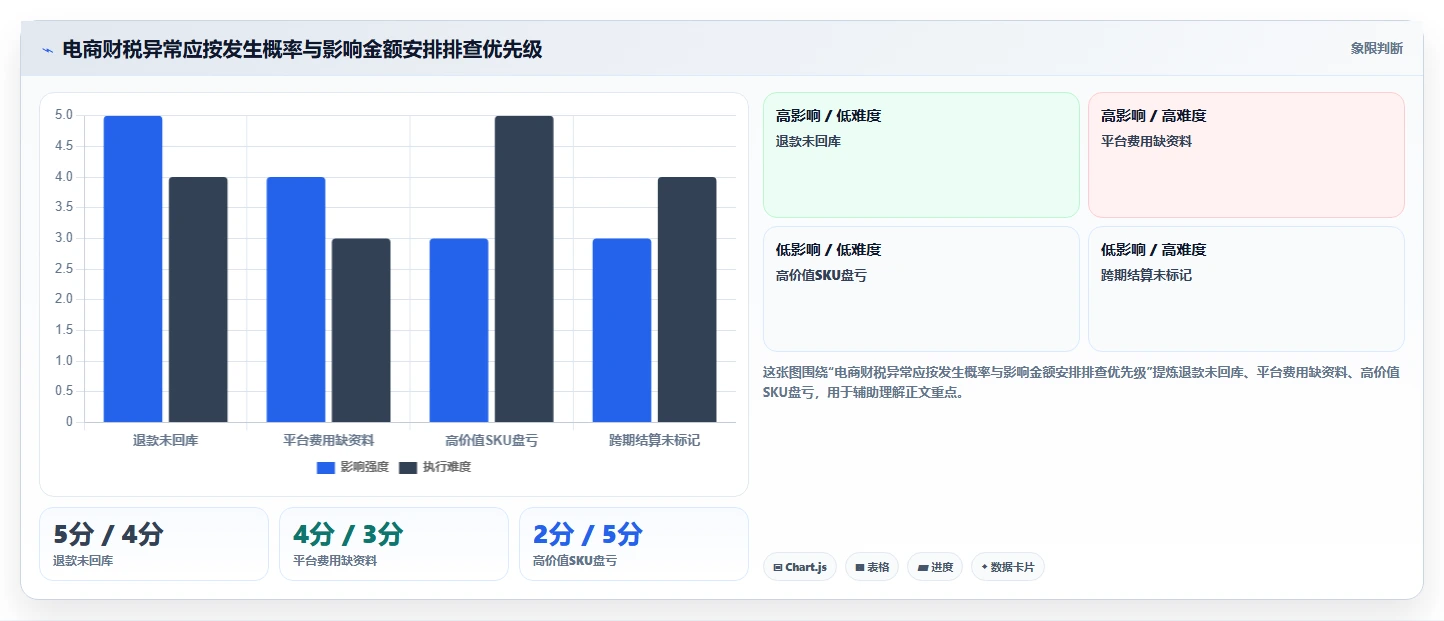
Task: Click the 5分 / 4分 data card
Action: (x=154, y=544)
